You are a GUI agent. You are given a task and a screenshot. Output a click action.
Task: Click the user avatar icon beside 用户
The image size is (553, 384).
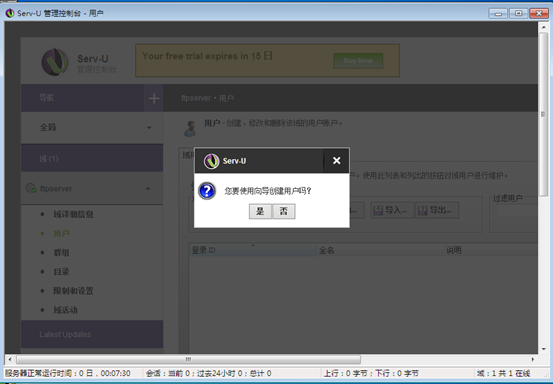pyautogui.click(x=190, y=128)
